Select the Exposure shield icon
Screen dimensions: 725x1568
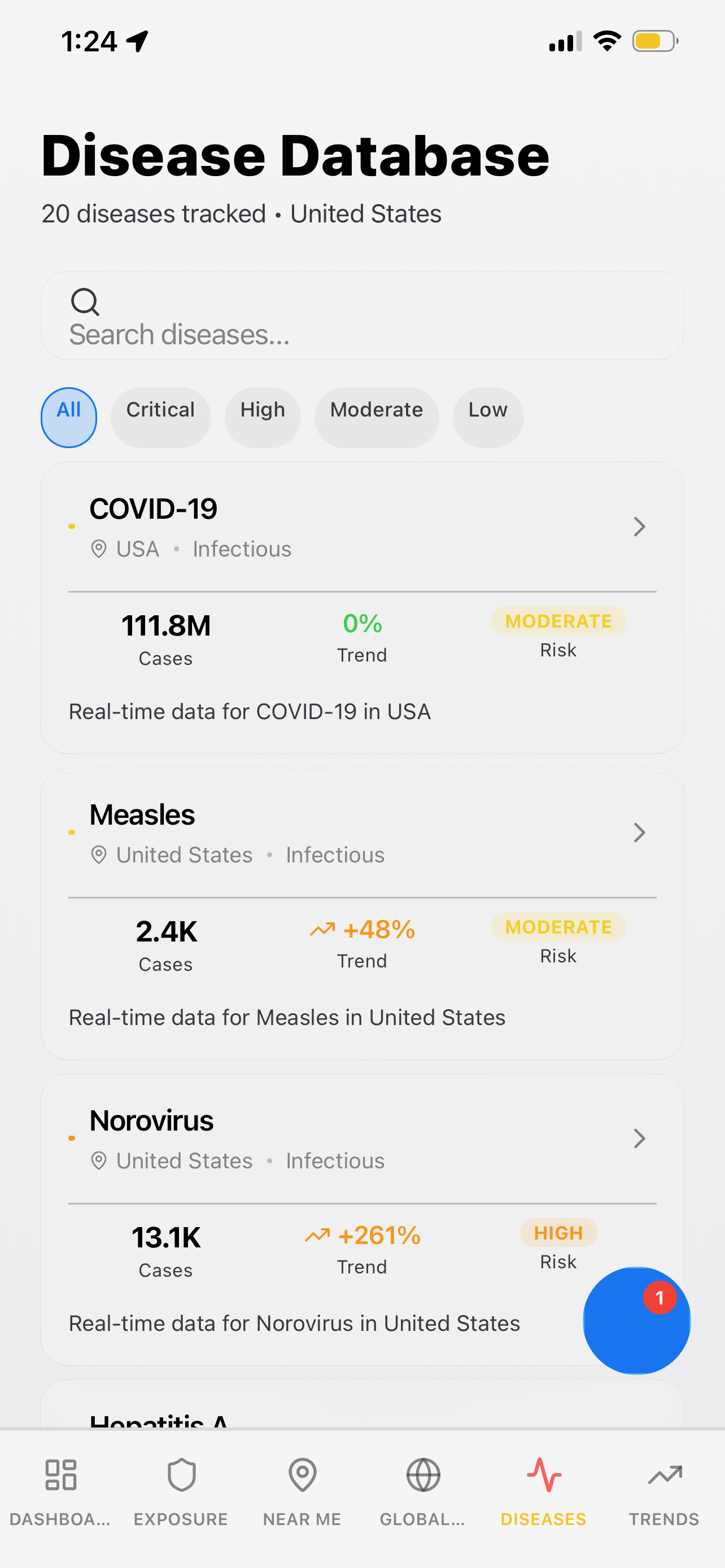pos(181,1475)
